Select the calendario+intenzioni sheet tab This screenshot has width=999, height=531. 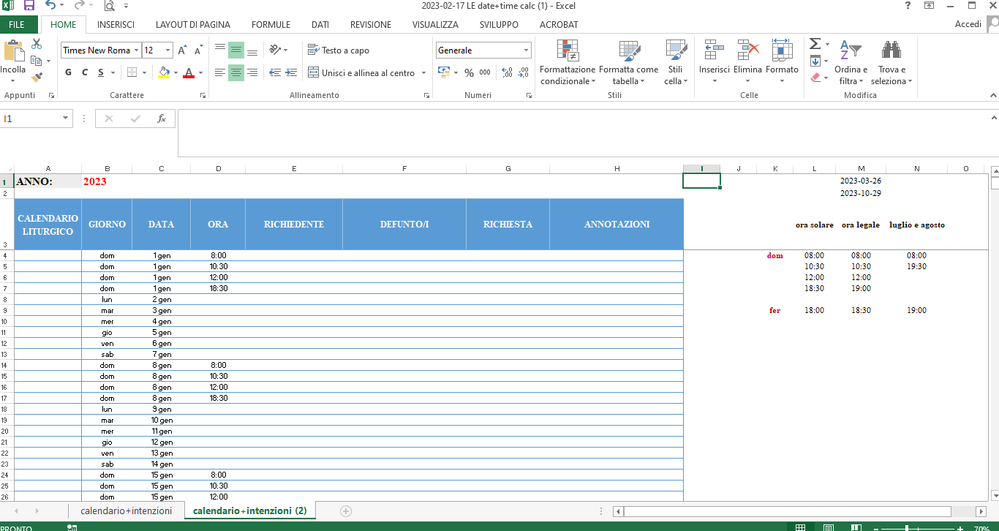[x=126, y=511]
